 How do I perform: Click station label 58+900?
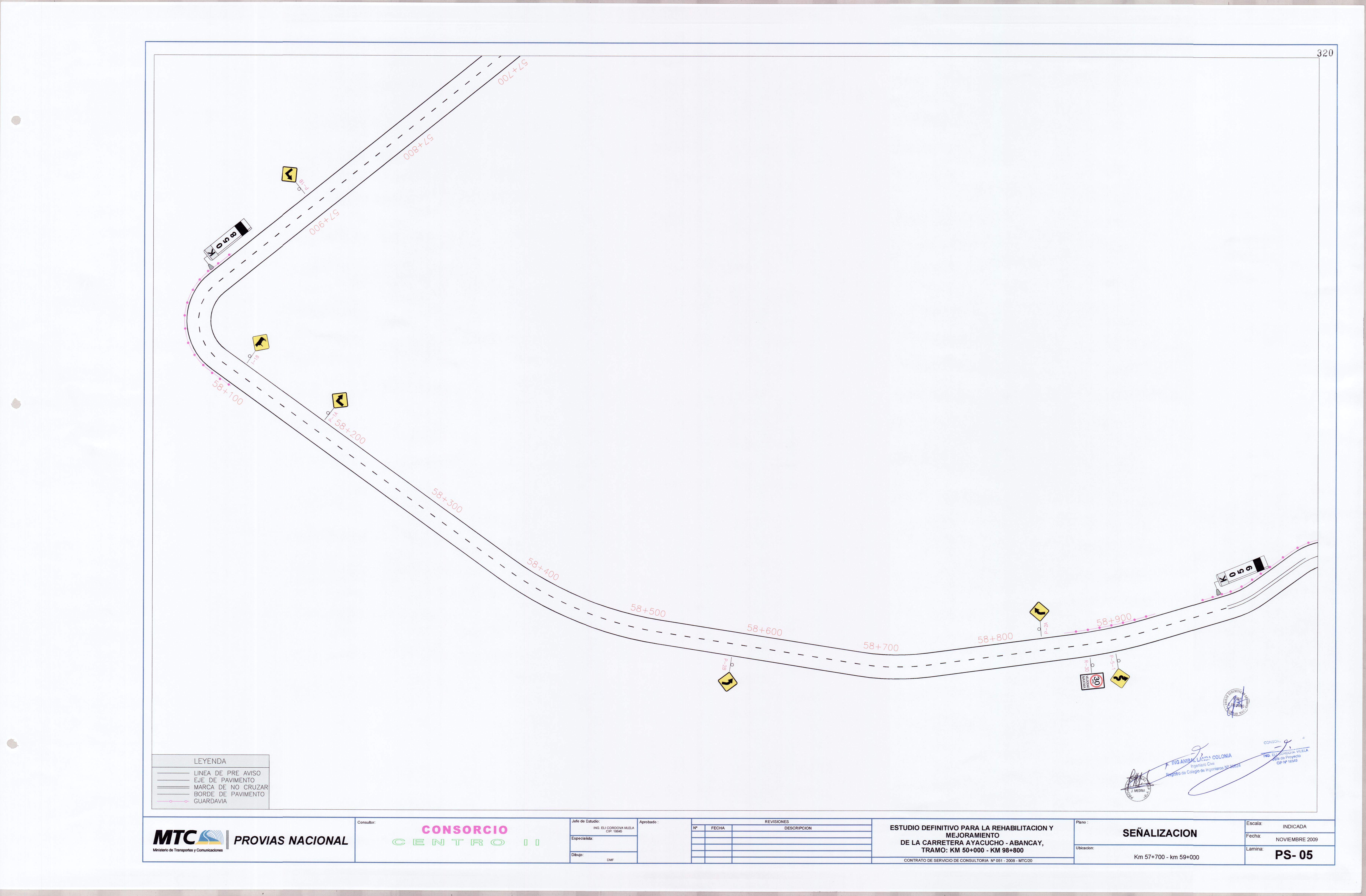[x=1114, y=620]
